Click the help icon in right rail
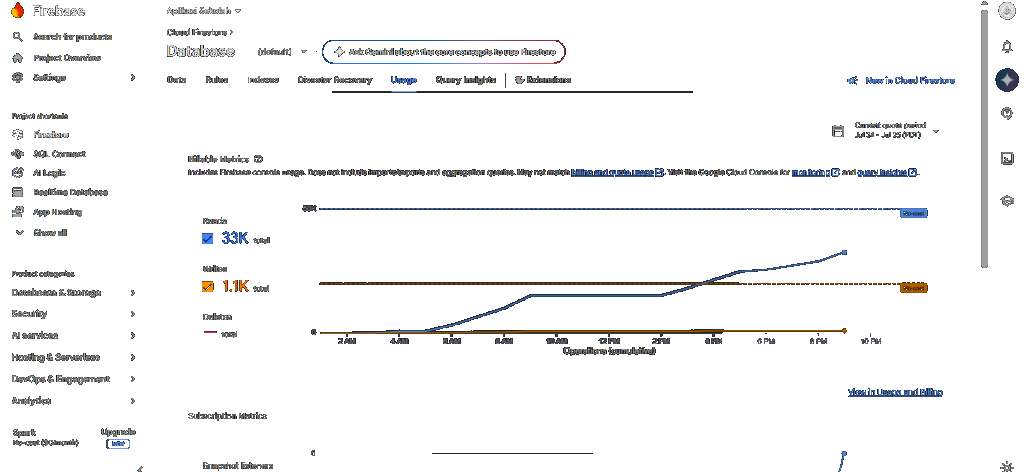 point(1006,114)
